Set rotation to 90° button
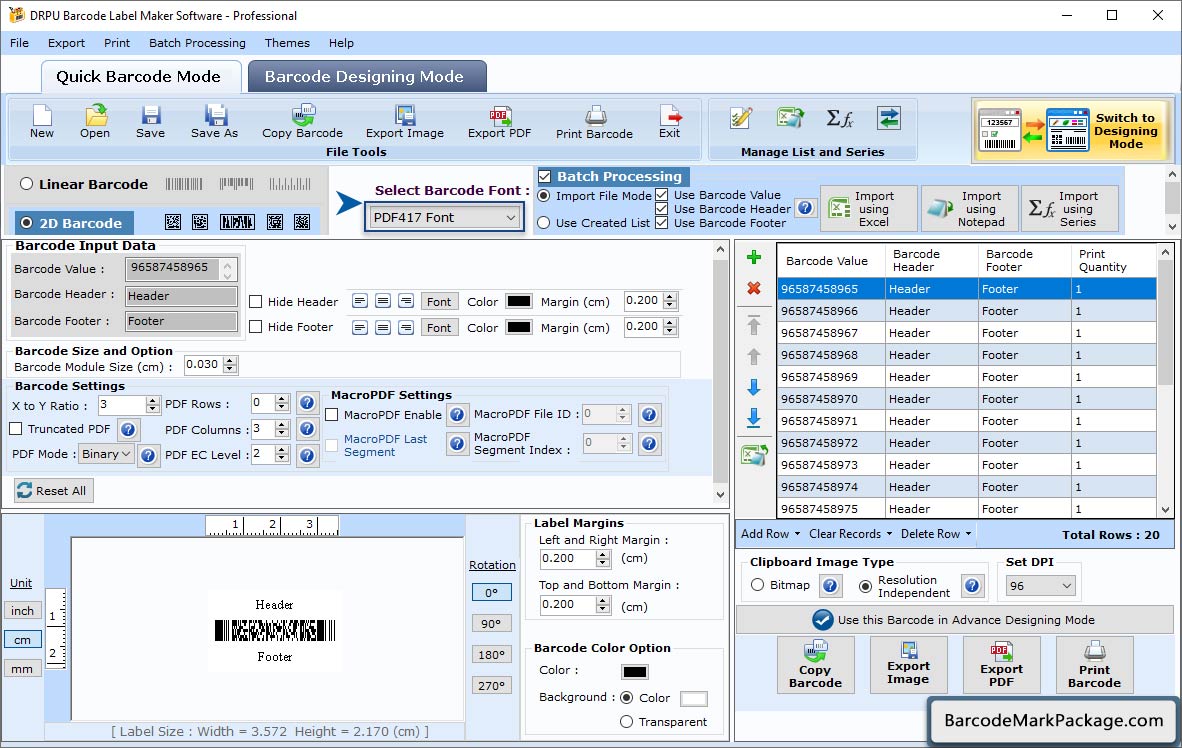The image size is (1182, 748). pyautogui.click(x=491, y=624)
